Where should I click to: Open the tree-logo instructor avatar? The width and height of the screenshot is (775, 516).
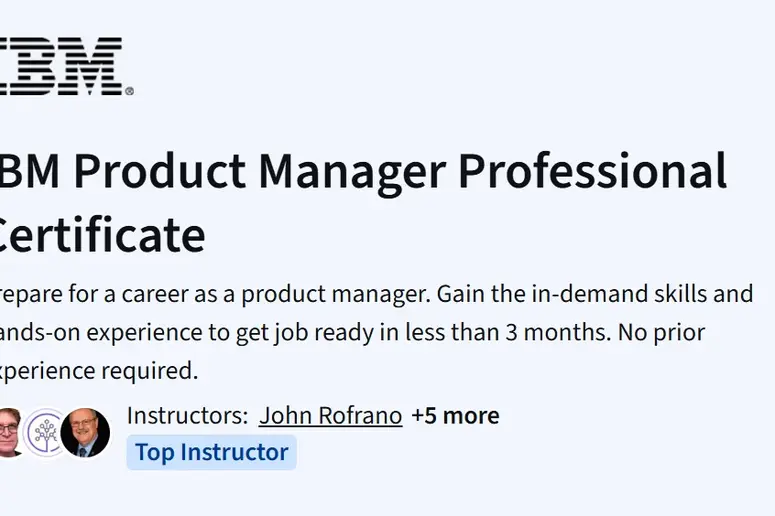pyautogui.click(x=46, y=433)
